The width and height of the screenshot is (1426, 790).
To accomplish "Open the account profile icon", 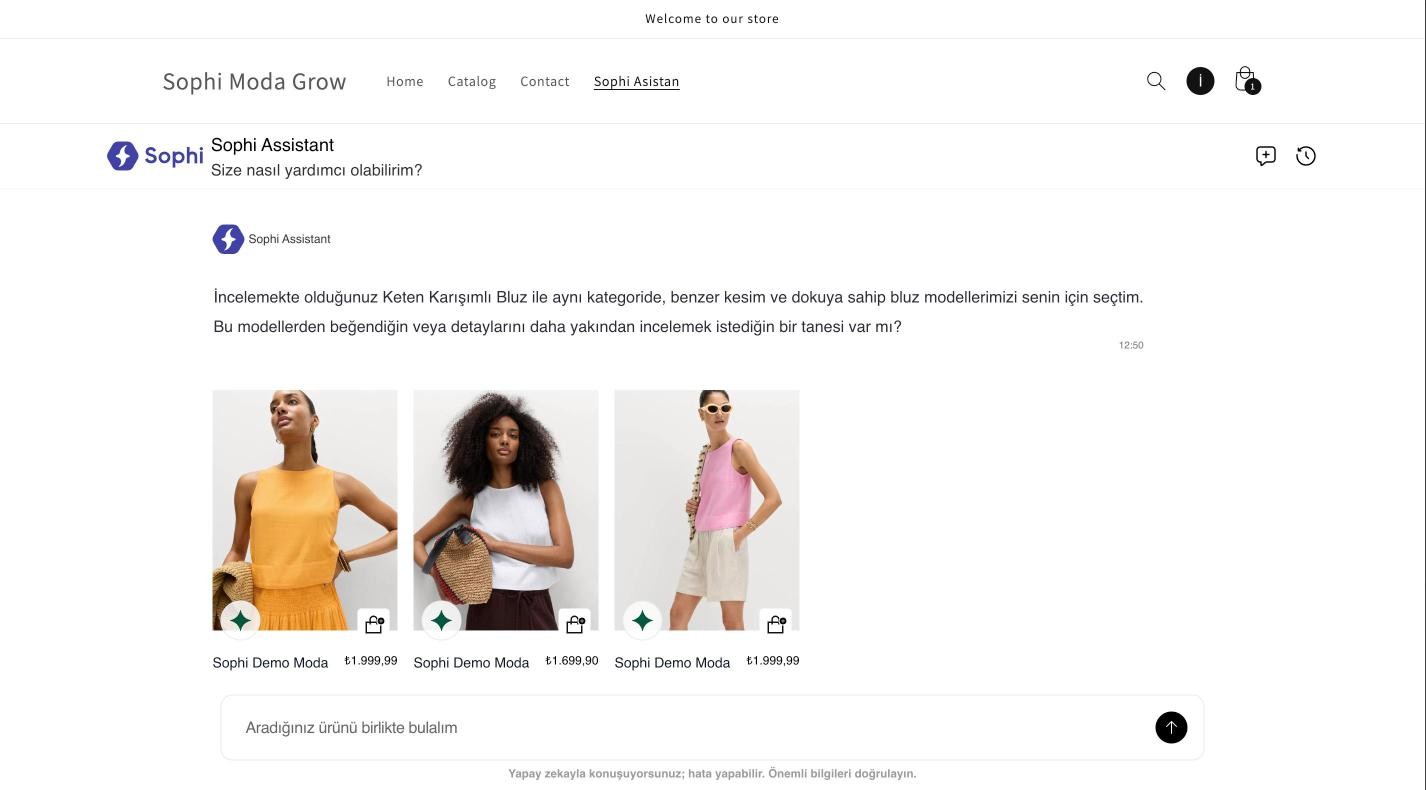I will (x=1200, y=81).
